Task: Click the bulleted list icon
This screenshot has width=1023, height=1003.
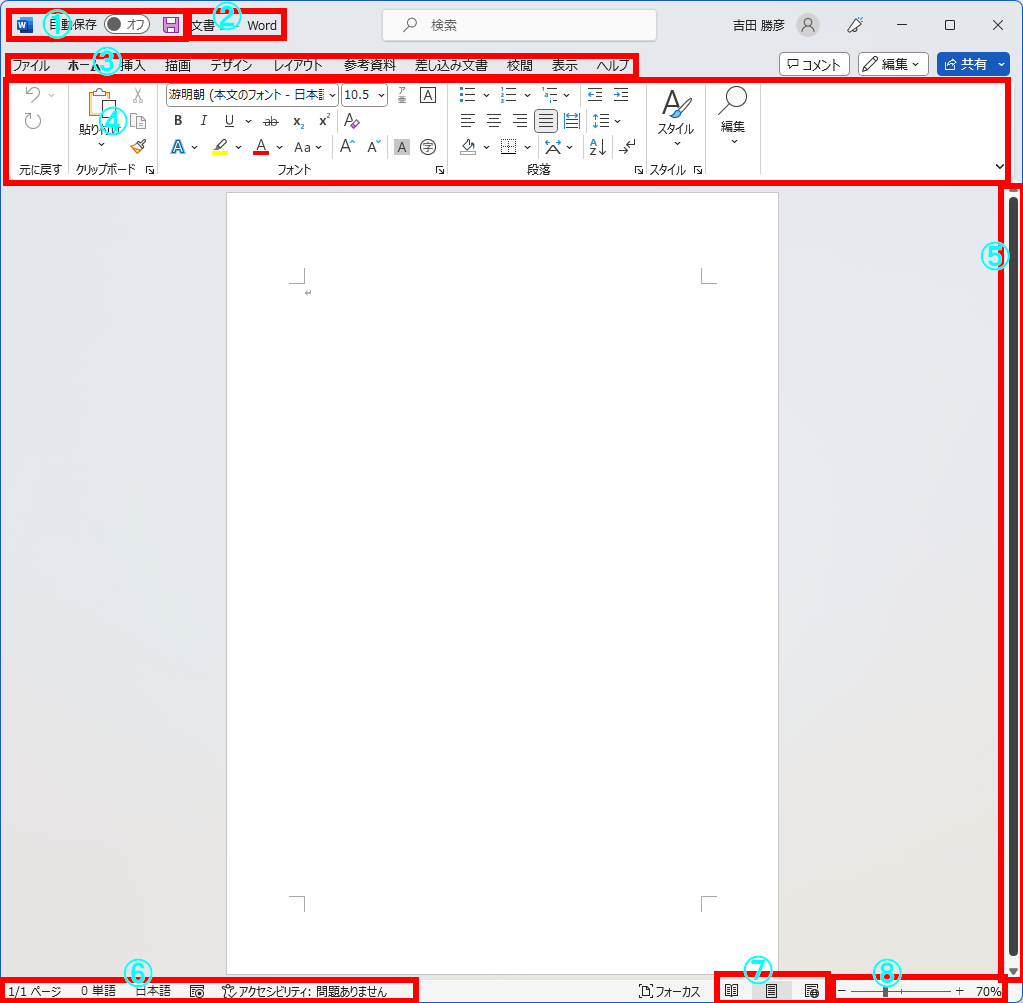Action: click(x=467, y=95)
